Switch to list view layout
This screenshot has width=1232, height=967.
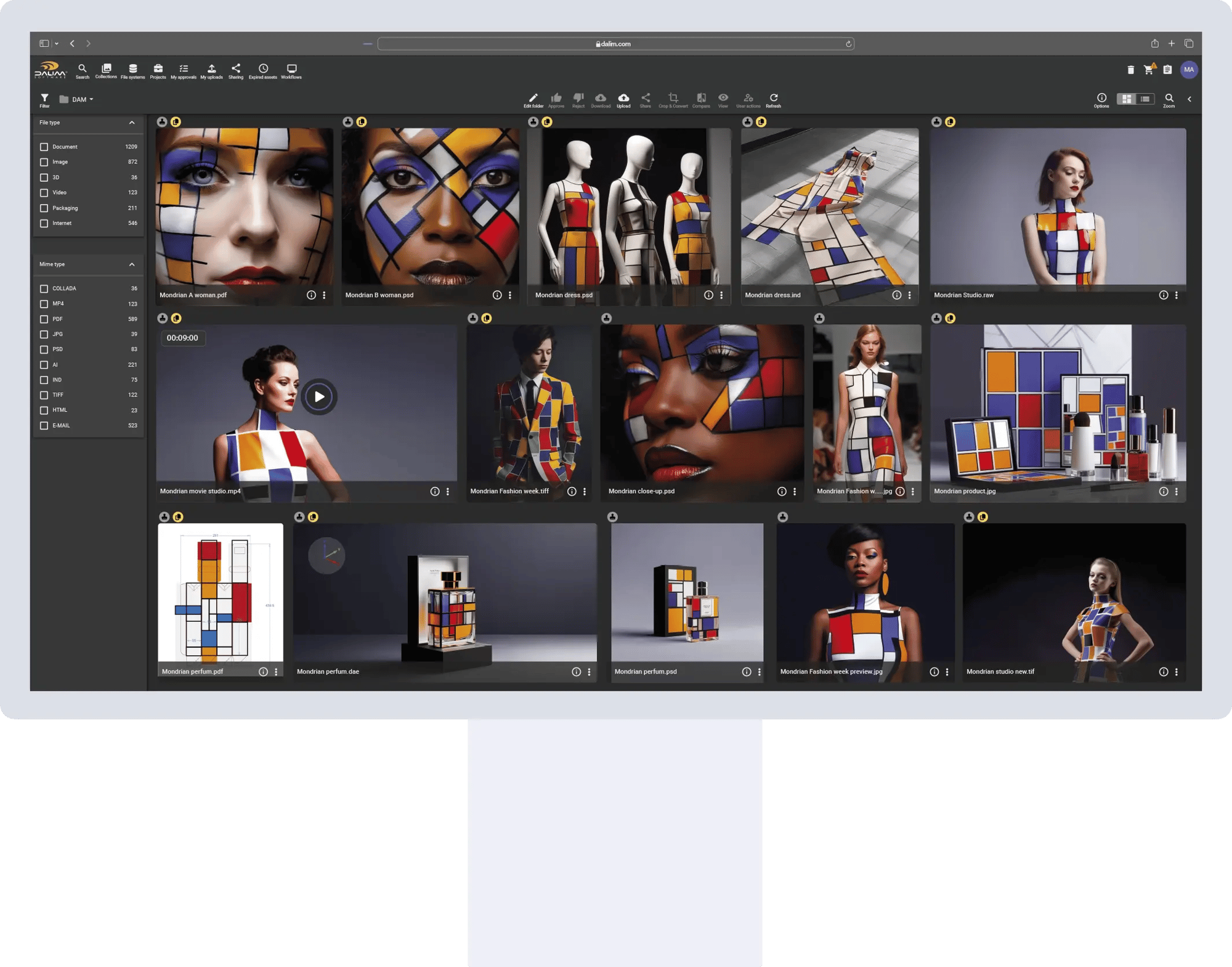coord(1145,99)
